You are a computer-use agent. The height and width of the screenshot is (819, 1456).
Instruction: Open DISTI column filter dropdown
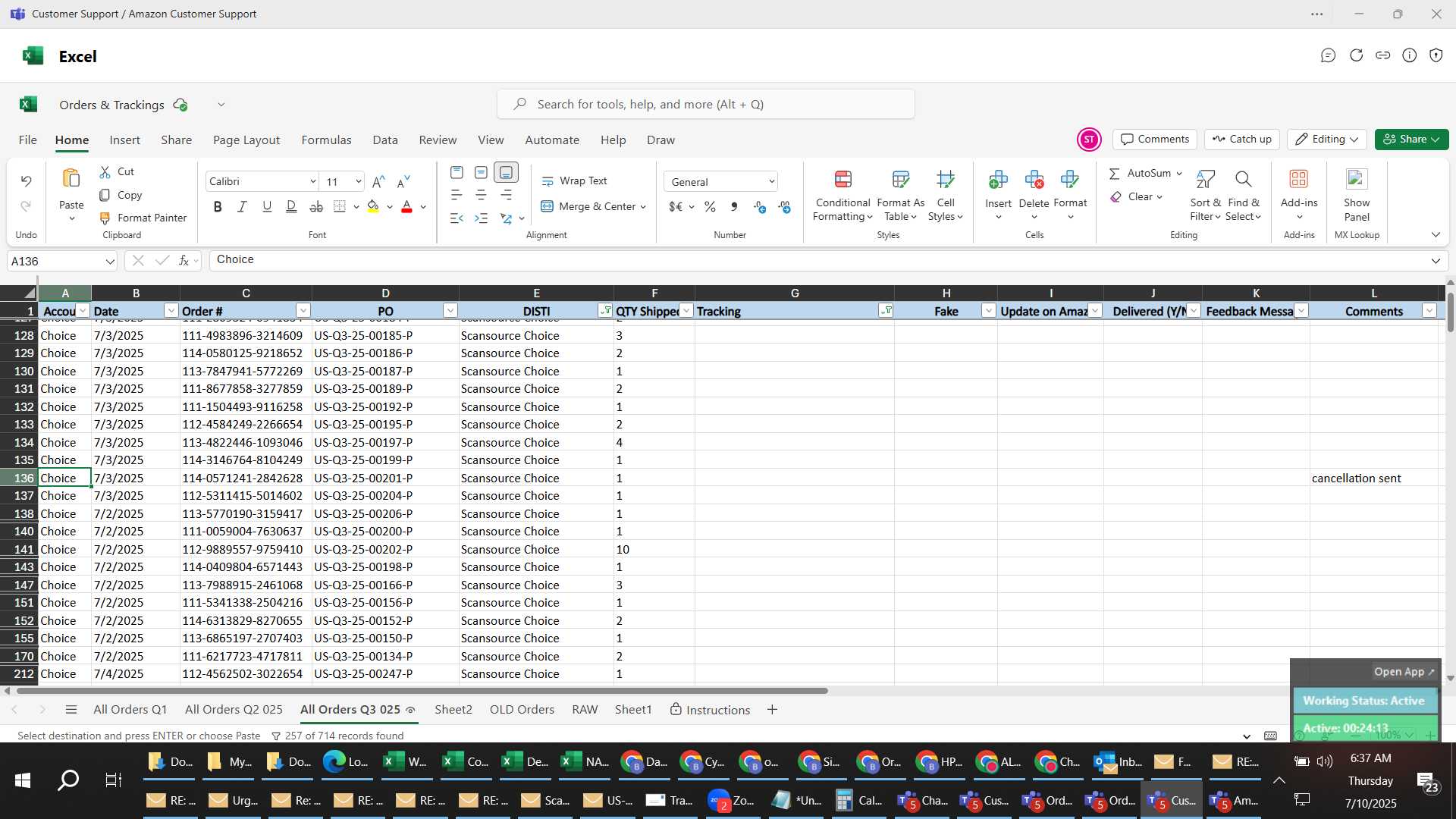(x=605, y=311)
